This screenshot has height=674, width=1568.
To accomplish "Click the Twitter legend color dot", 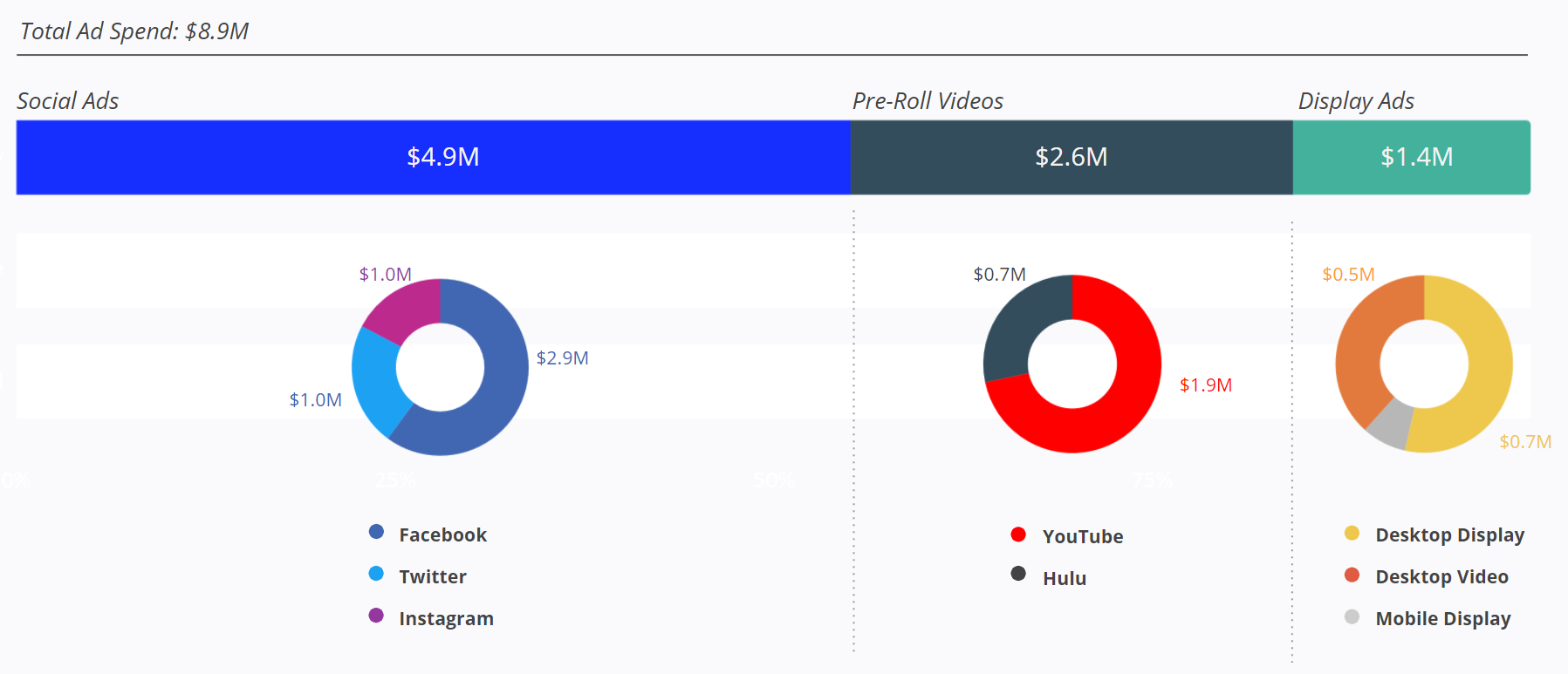I will pos(376,574).
